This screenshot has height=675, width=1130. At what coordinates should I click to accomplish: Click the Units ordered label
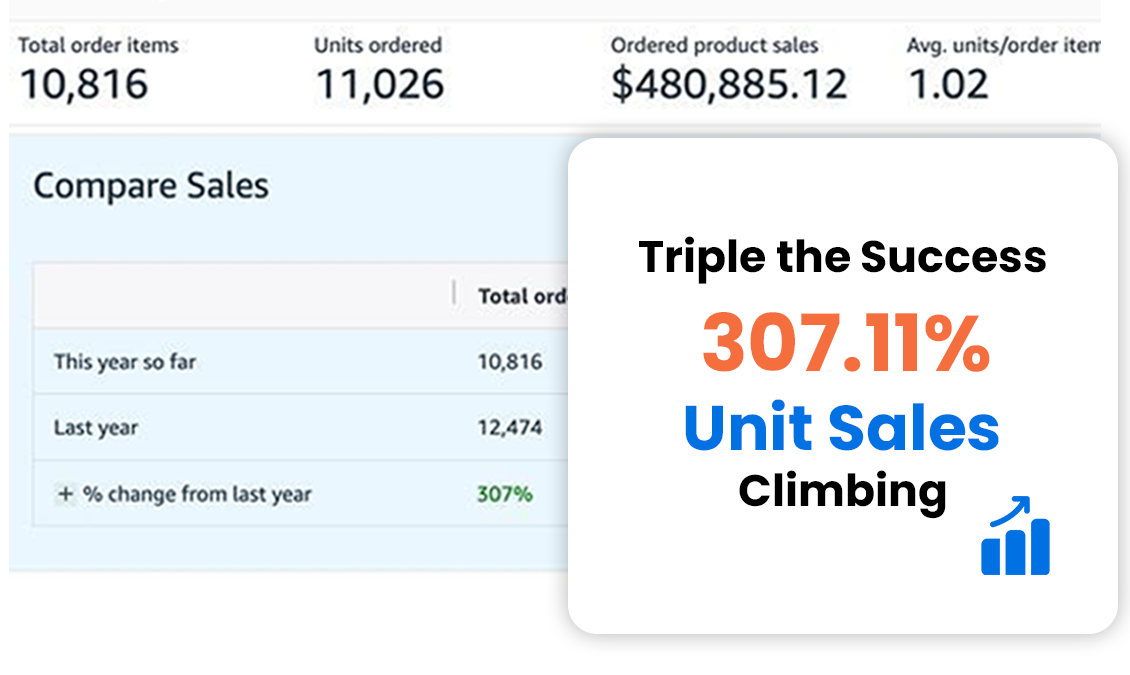tap(377, 45)
